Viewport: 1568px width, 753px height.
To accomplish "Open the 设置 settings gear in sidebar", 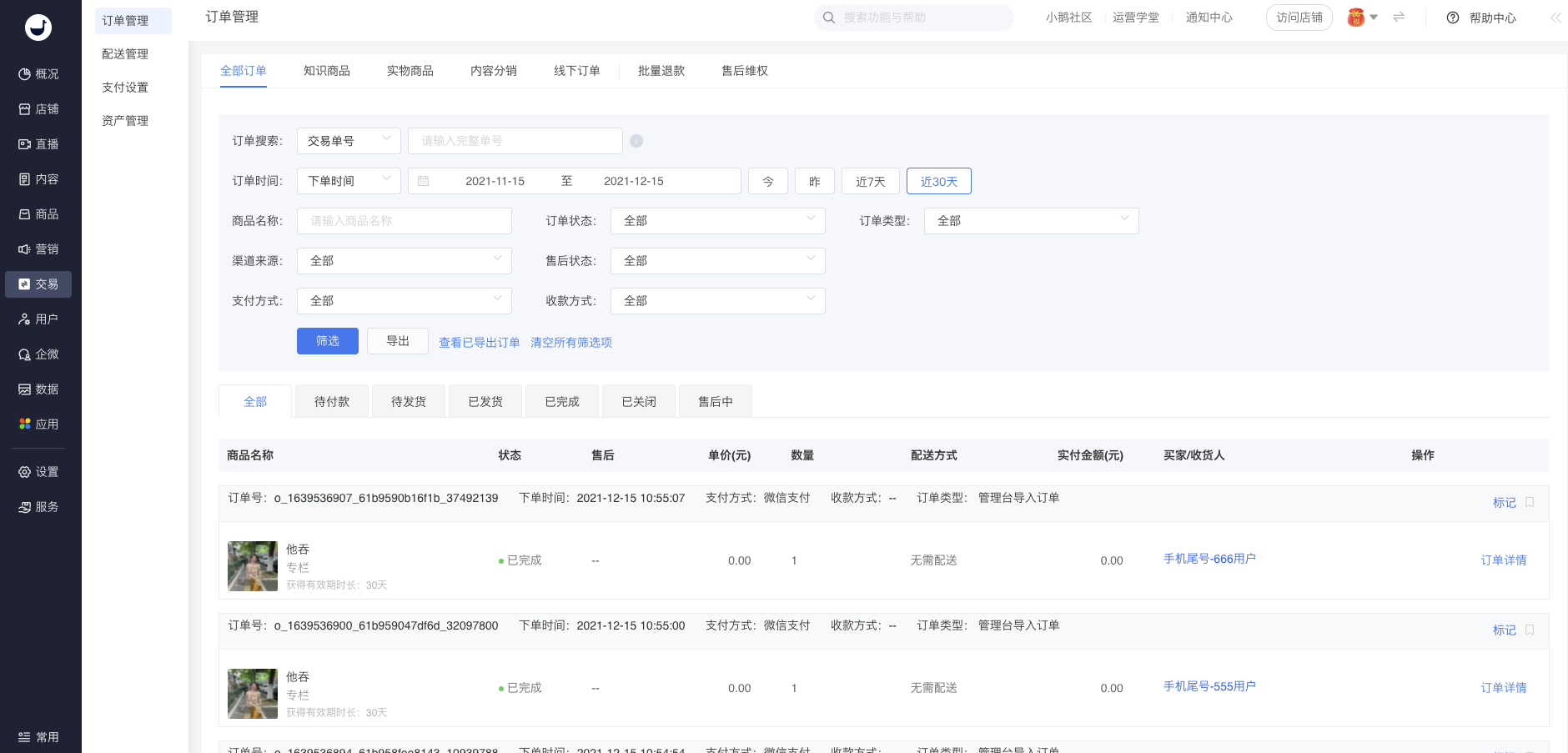I will point(25,472).
